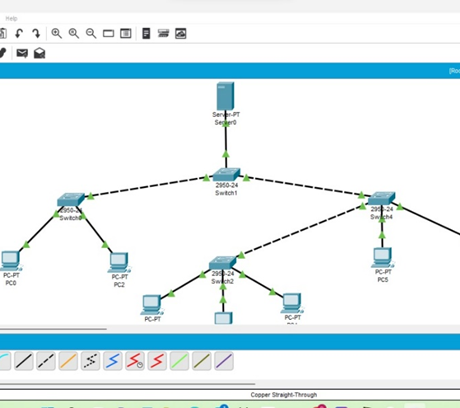
Task: Select the orange Fiber cable
Action: 68,361
